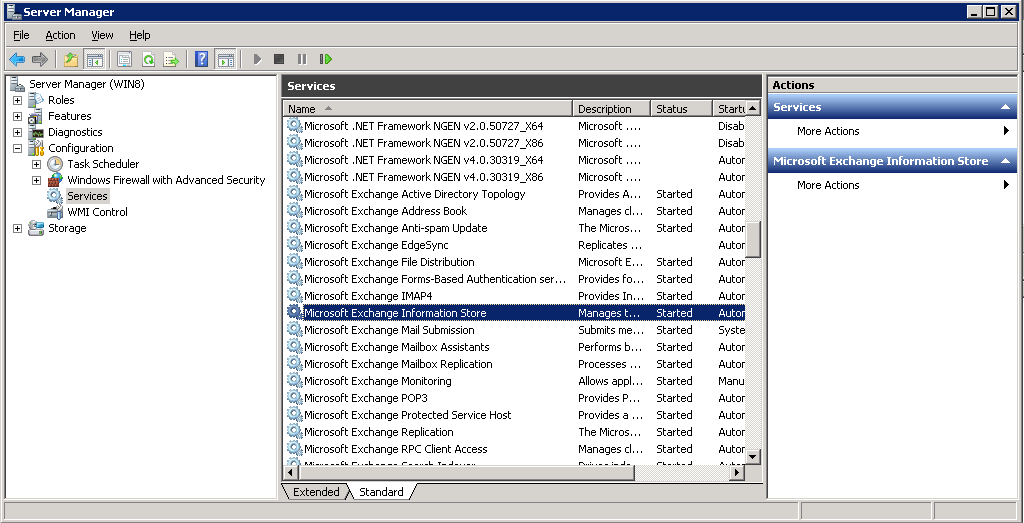Screen dimensions: 1024x523
Task: Click the Pause Service button
Action: [x=302, y=59]
